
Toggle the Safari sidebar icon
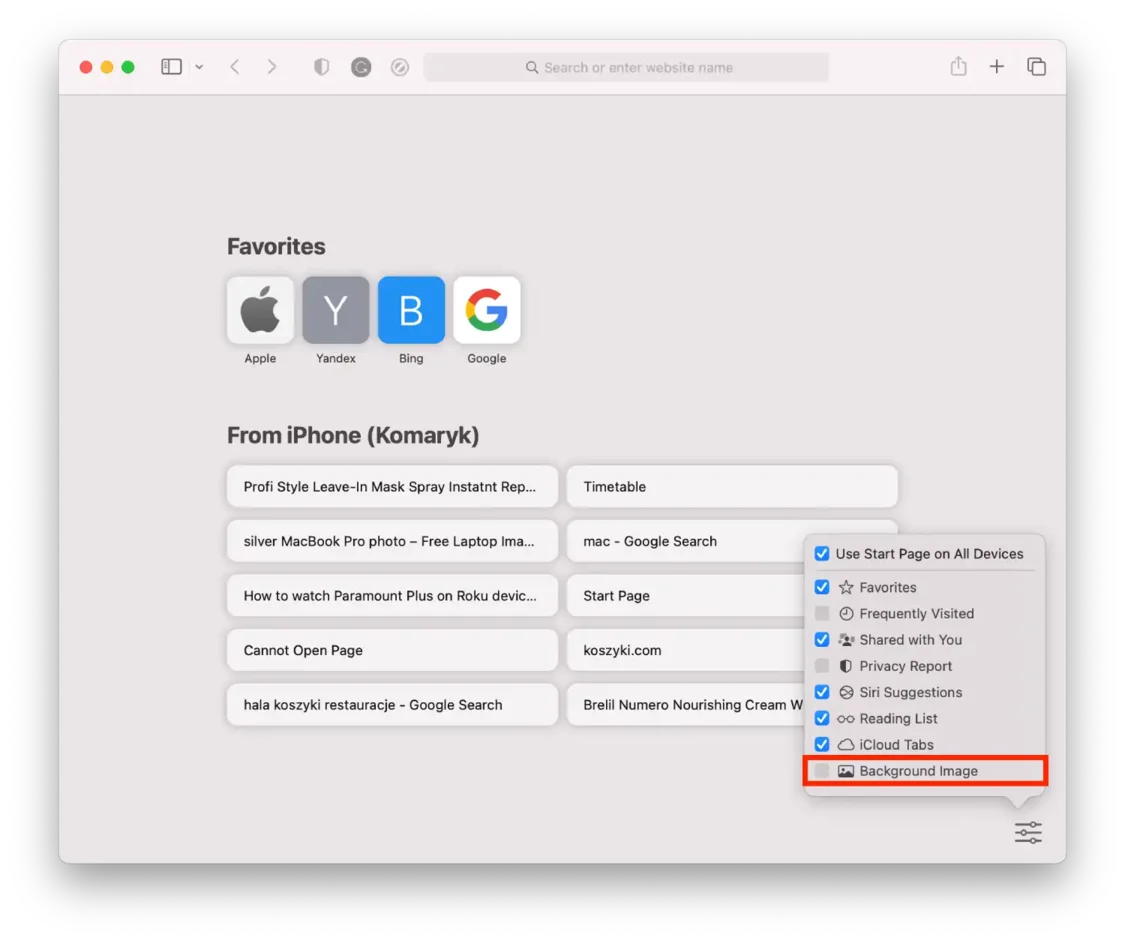coord(171,67)
